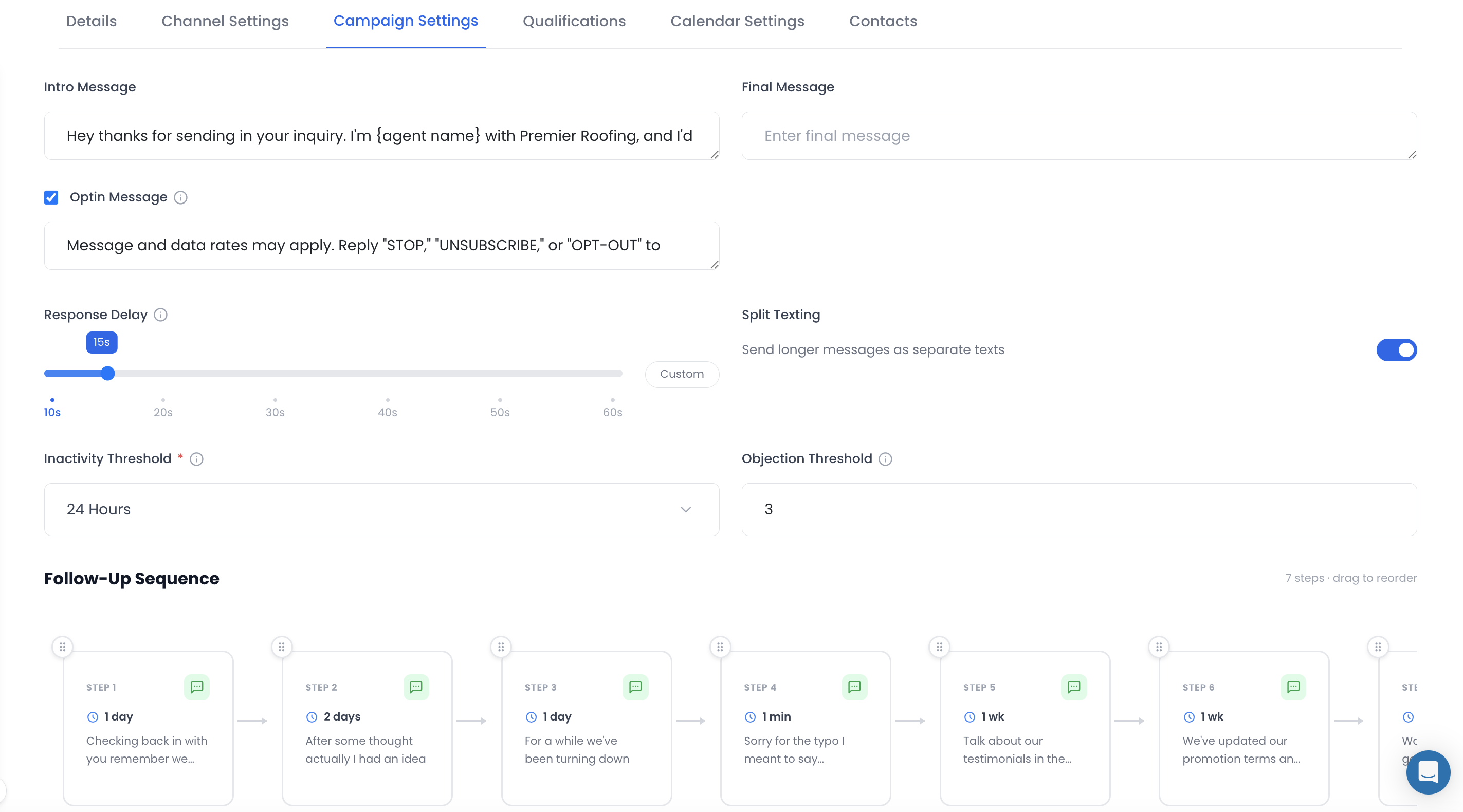Click the Response Delay info icon
This screenshot has width=1463, height=812.
coord(161,315)
